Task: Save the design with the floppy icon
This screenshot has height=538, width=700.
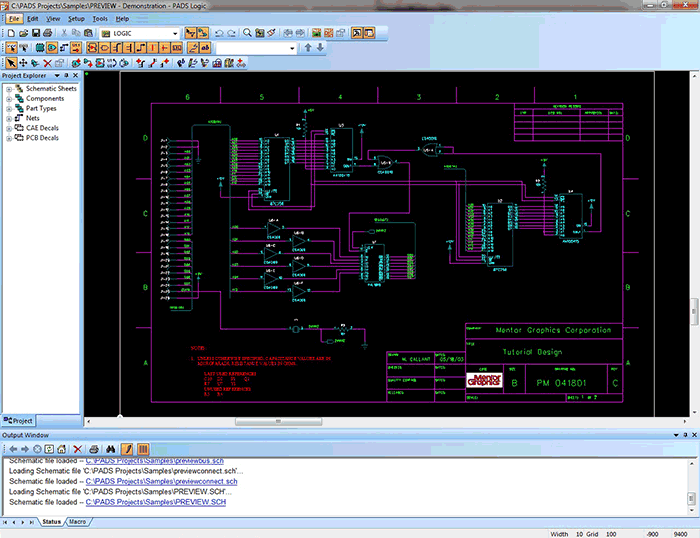Action: click(36, 33)
